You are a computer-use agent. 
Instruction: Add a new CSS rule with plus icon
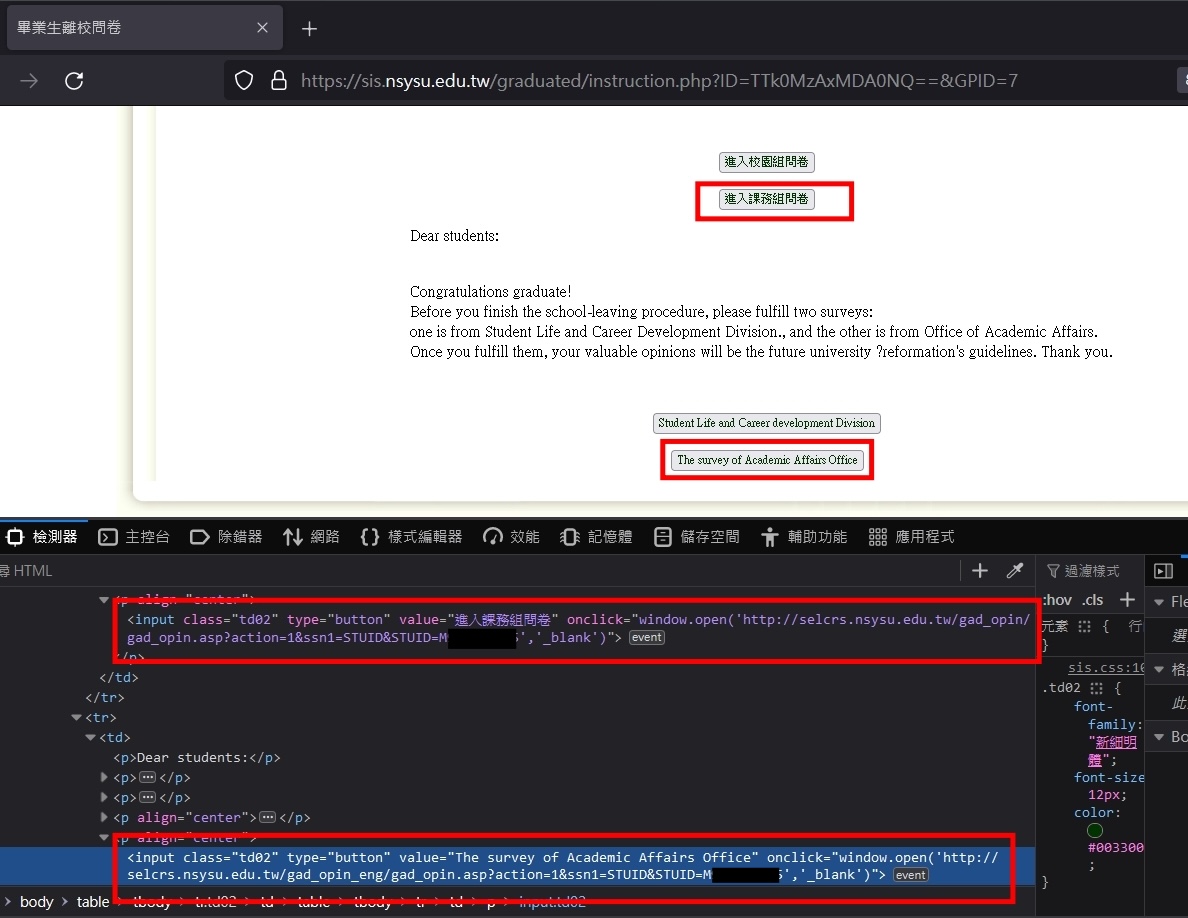pyautogui.click(x=1127, y=600)
